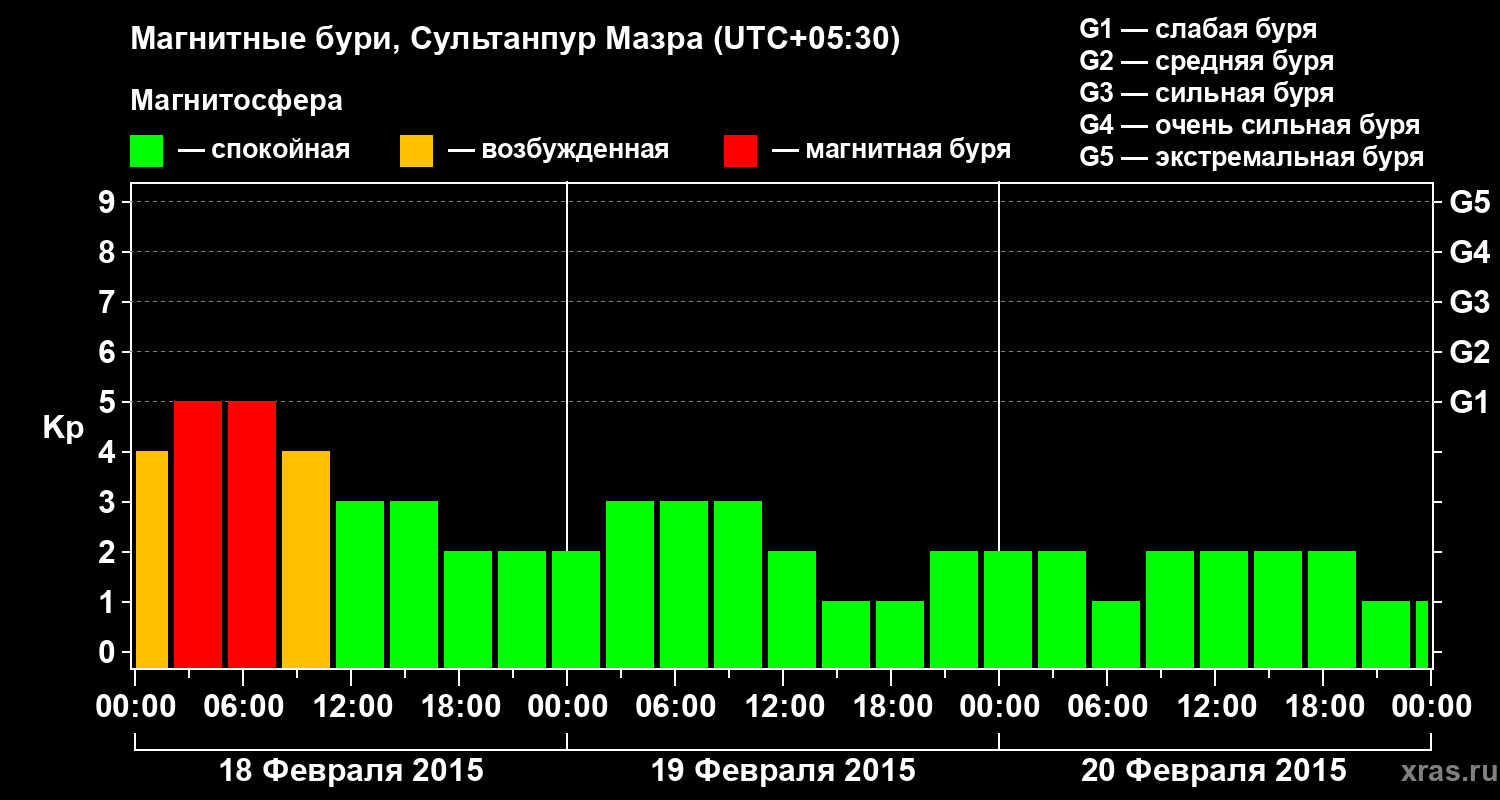The image size is (1500, 800).
Task: Click the green Kp 3 bar starting at 12:00, 18 February
Action: pyautogui.click(x=360, y=584)
